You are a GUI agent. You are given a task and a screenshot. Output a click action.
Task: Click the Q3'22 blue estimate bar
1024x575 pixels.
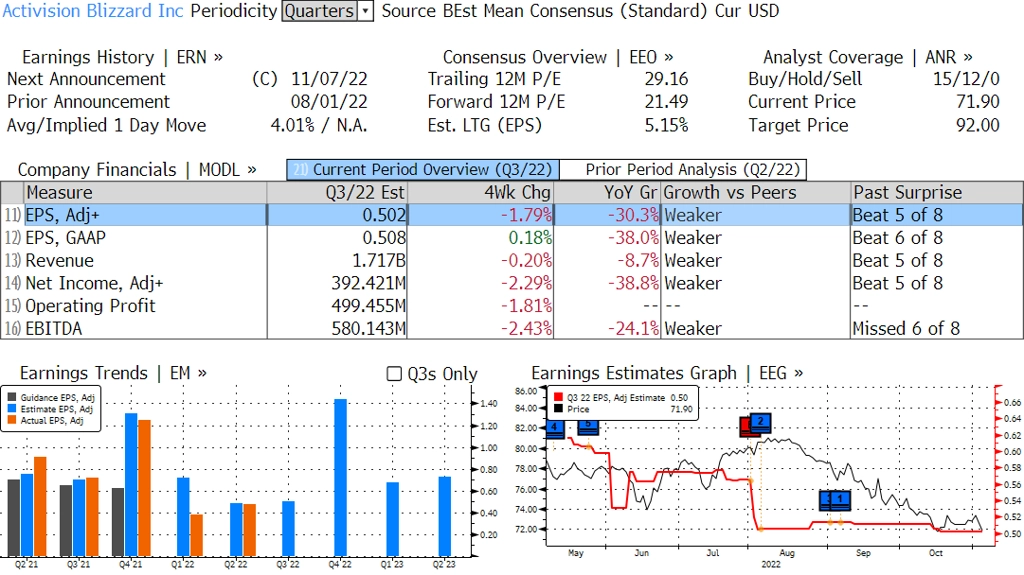point(288,529)
